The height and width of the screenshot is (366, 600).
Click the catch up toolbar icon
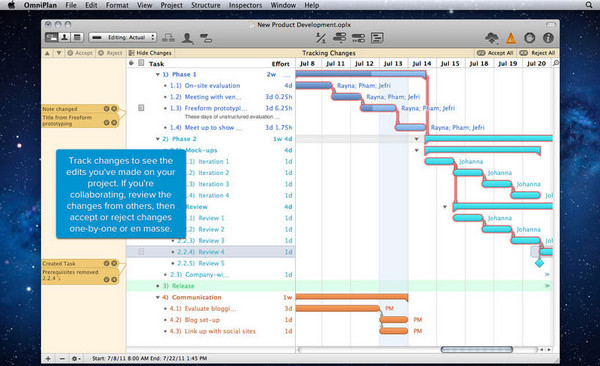[339, 38]
